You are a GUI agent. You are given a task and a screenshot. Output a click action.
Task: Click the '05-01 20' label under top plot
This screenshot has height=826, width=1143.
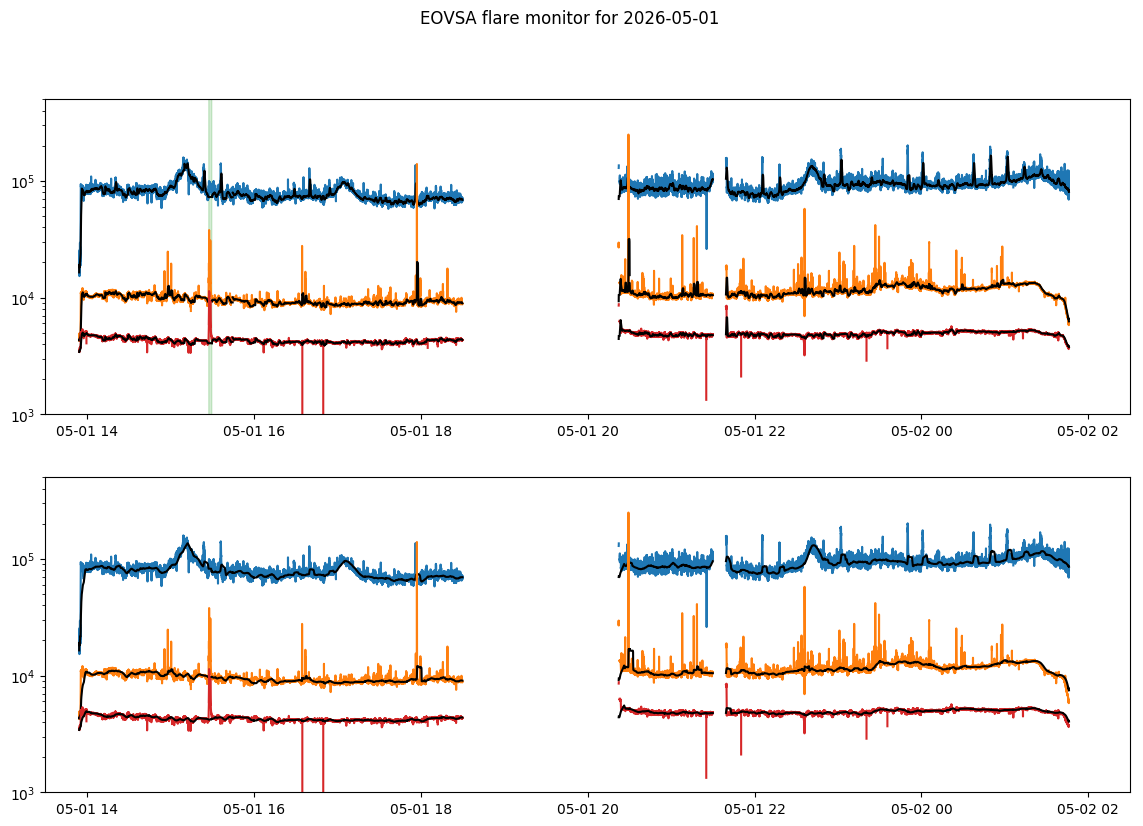(x=588, y=431)
